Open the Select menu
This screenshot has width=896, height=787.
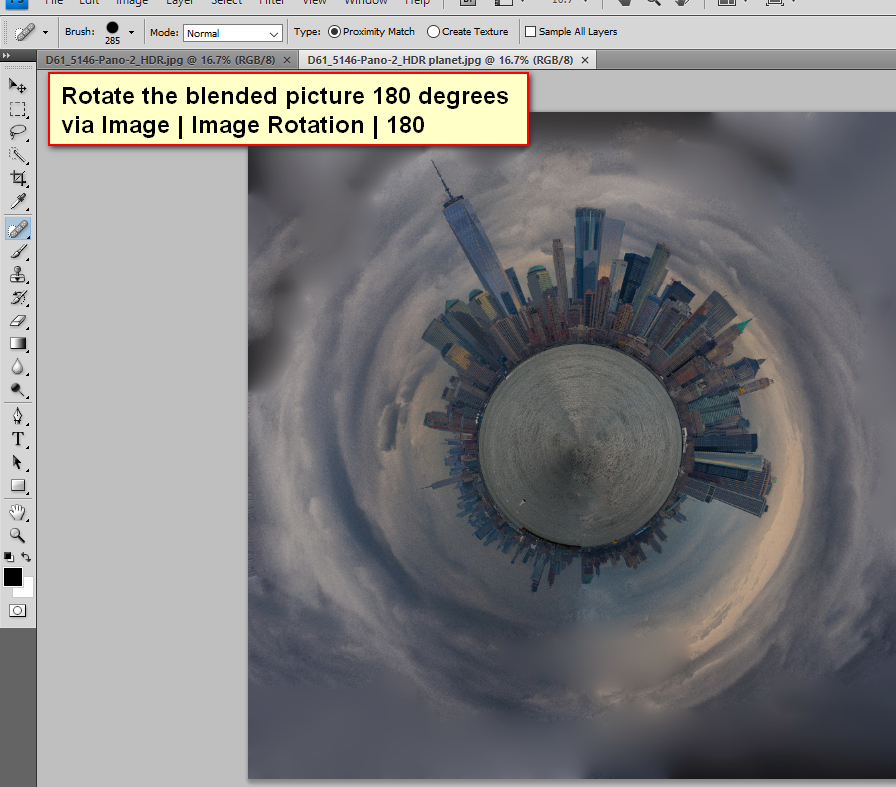click(227, 2)
